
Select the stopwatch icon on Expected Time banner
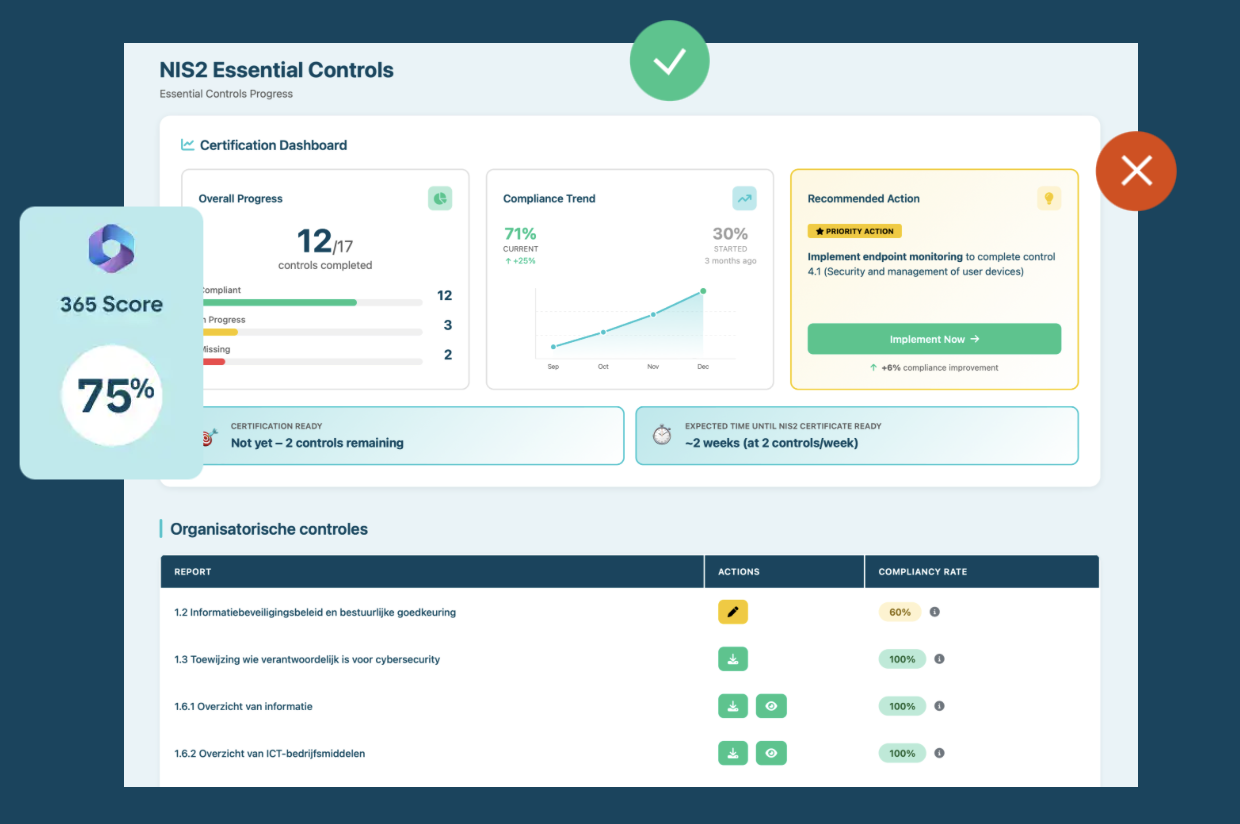[x=661, y=434]
